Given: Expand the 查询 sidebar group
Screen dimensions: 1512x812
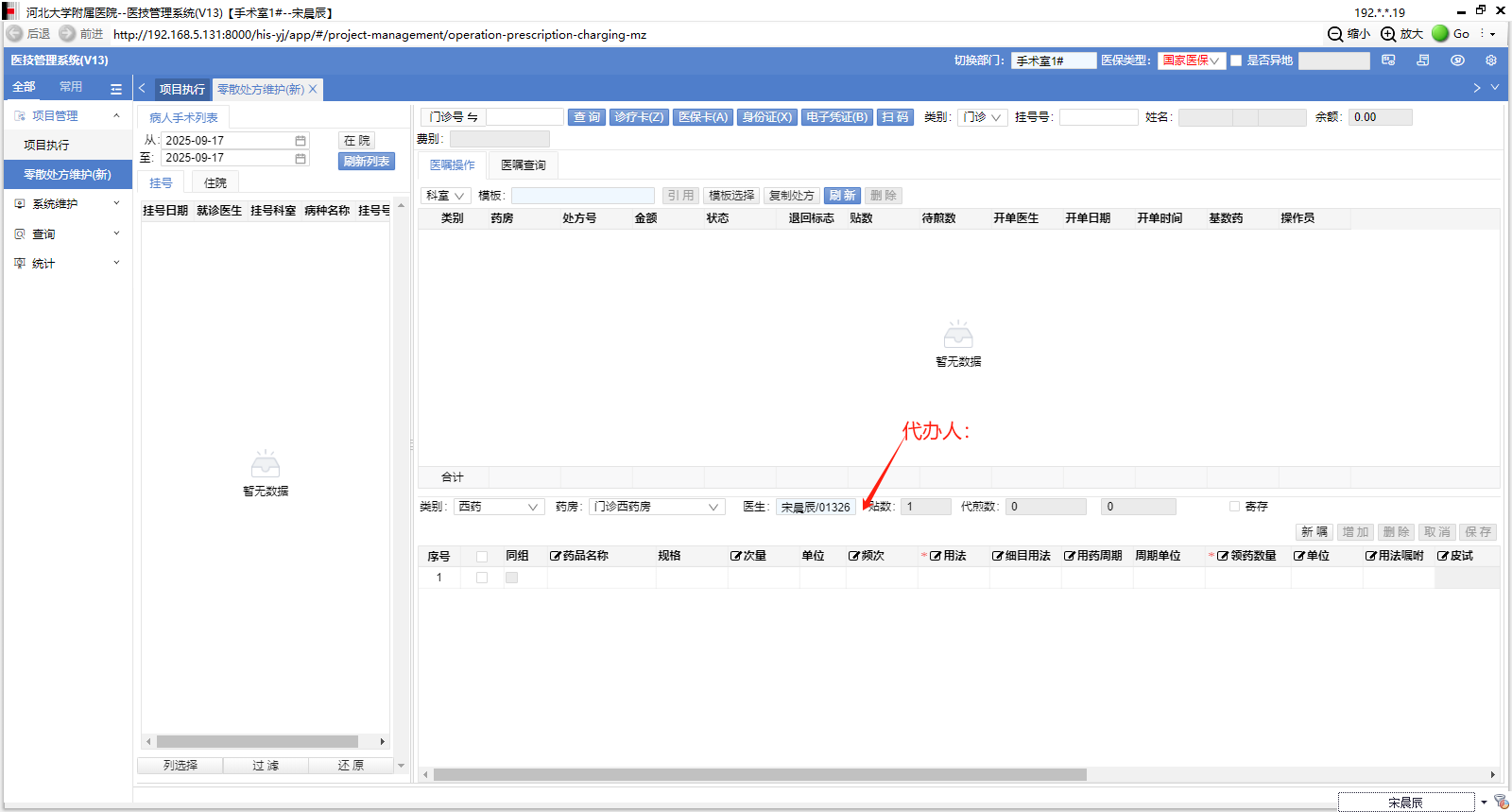Looking at the screenshot, I should click(x=116, y=233).
